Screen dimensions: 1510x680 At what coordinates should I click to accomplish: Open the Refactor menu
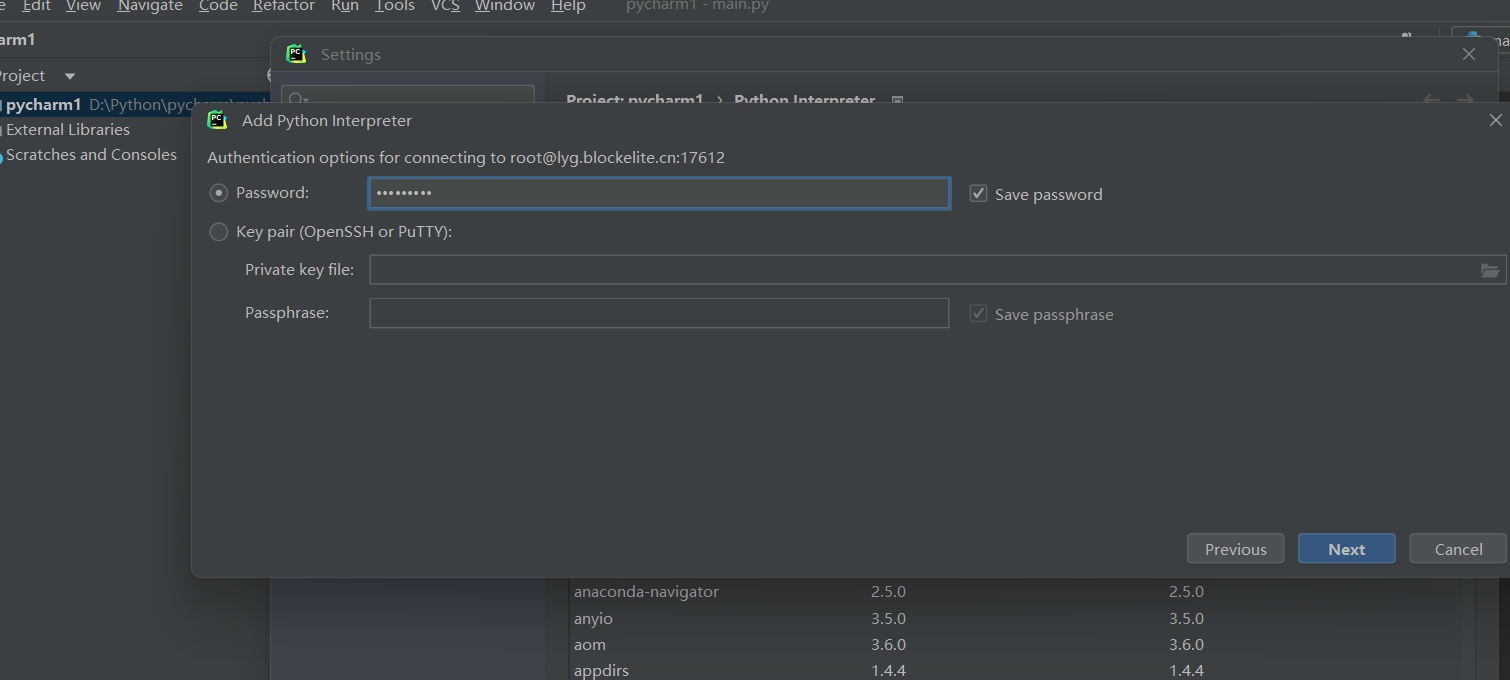click(x=284, y=6)
